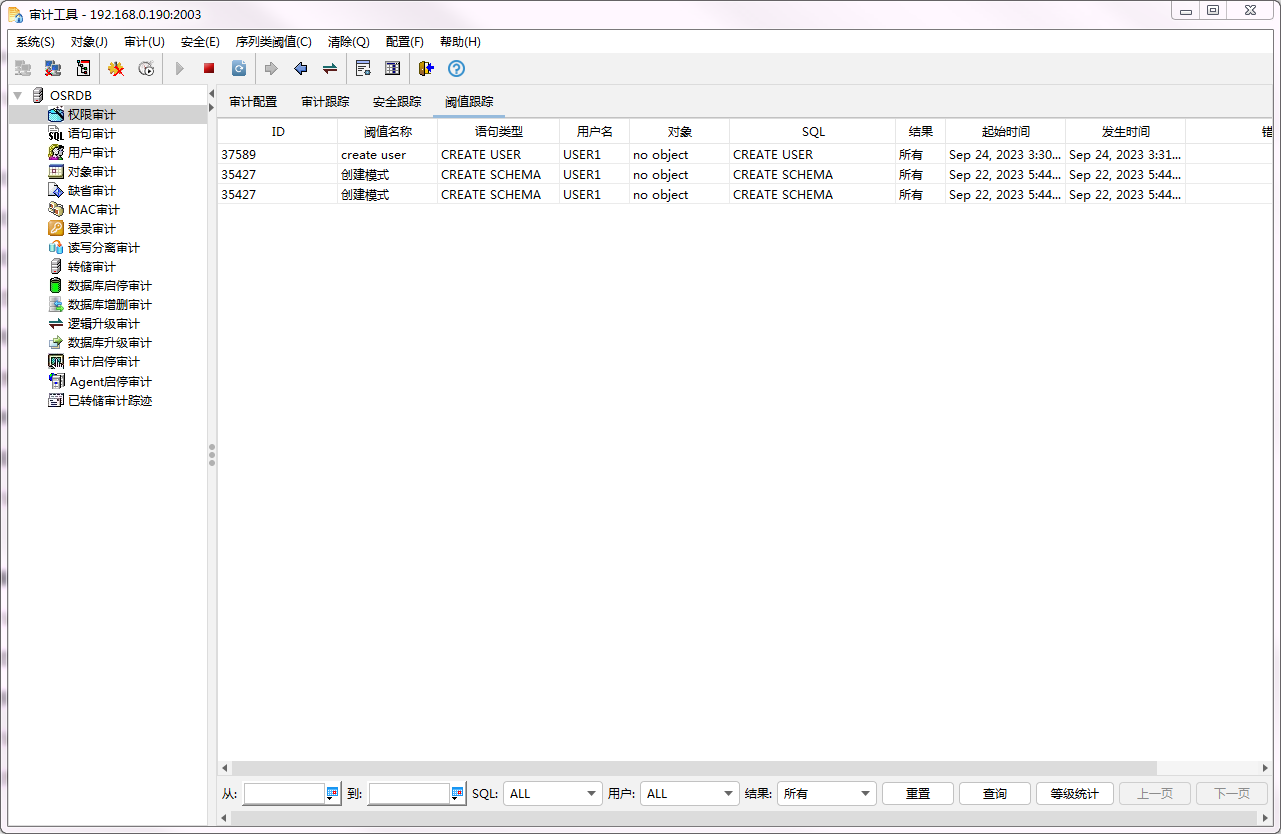The width and height of the screenshot is (1281, 834).
Task: Open the calendar picker for 到 date
Action: (458, 794)
